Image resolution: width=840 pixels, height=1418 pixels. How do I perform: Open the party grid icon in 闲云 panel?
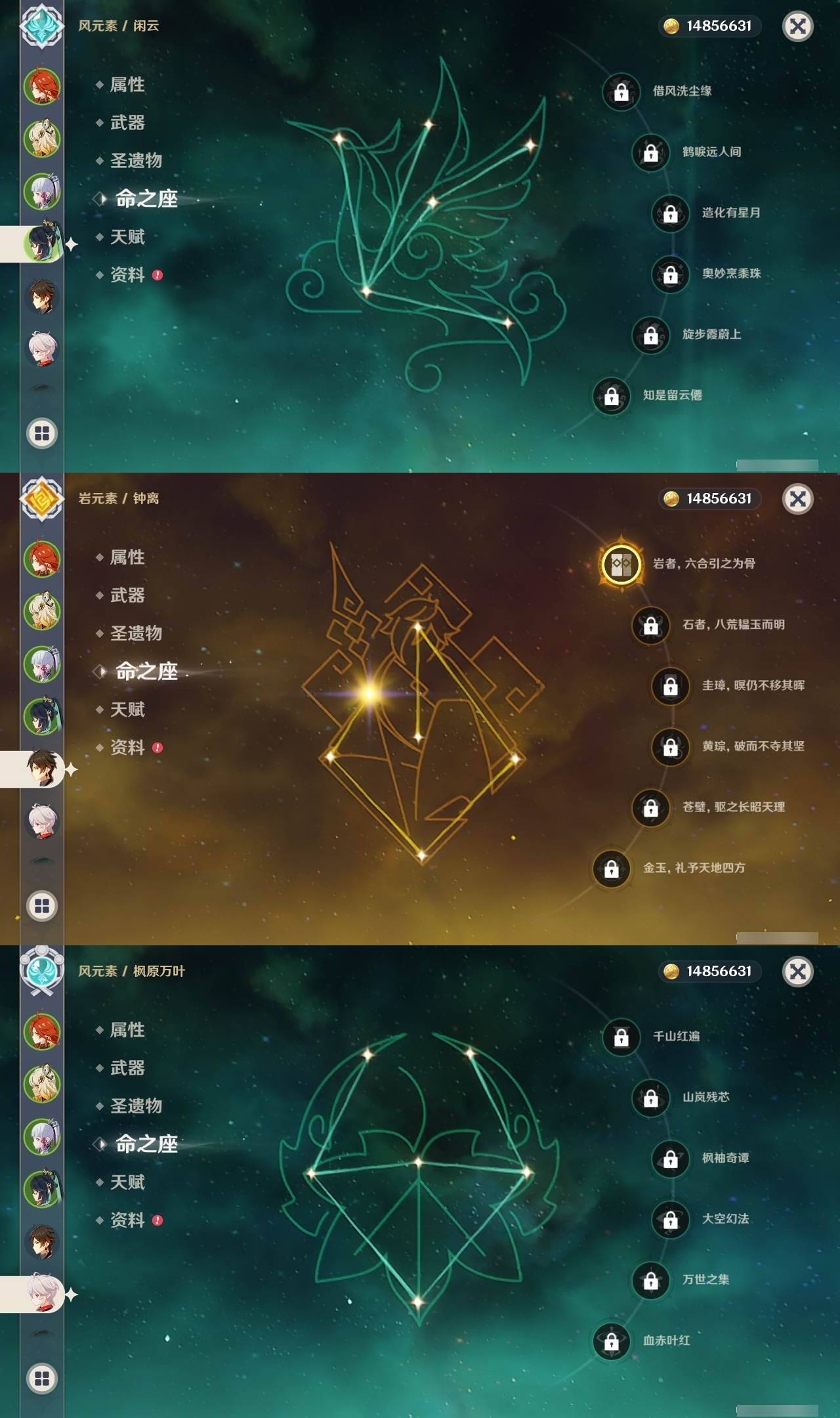[x=42, y=433]
